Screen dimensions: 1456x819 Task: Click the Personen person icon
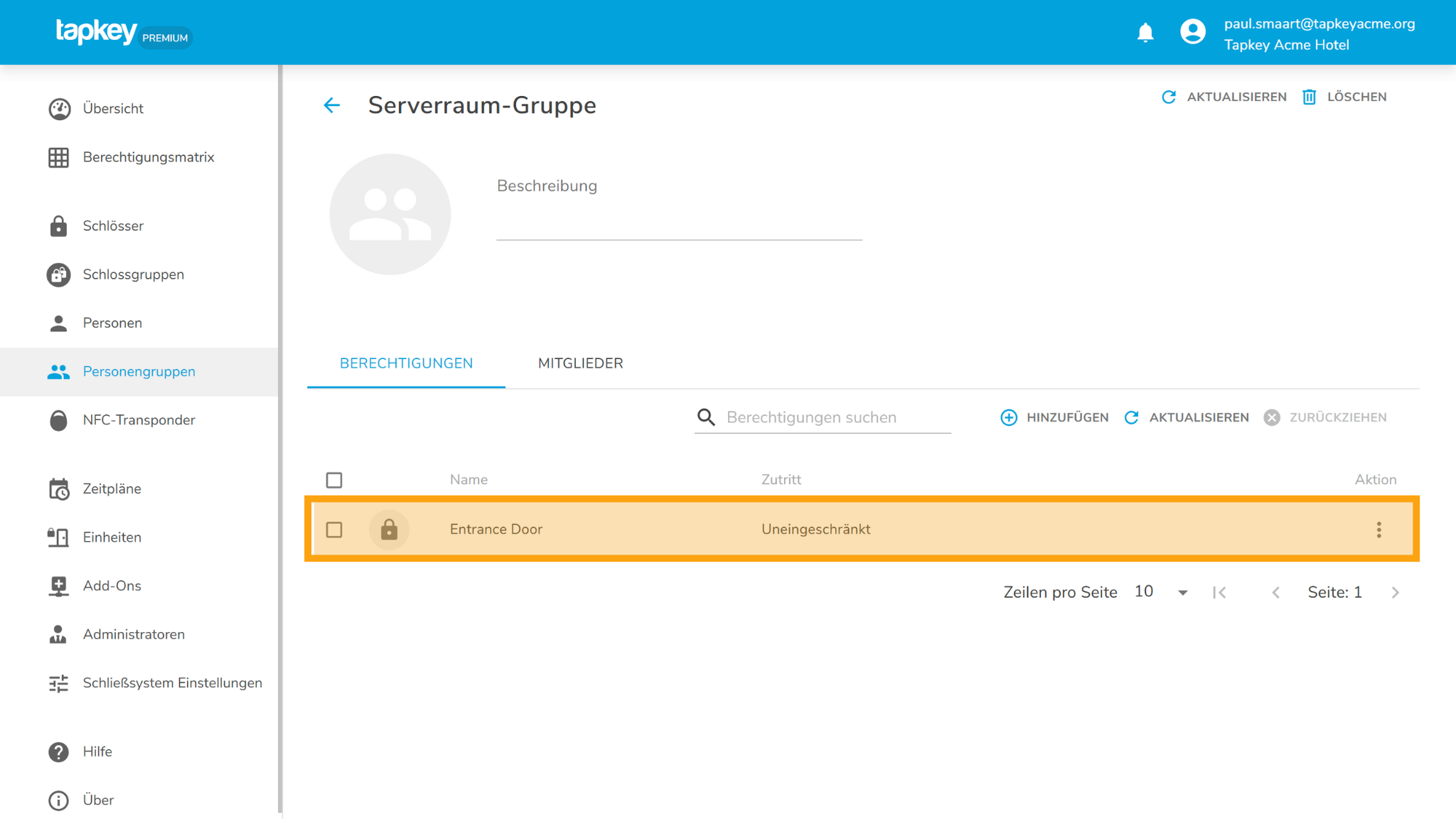pyautogui.click(x=59, y=323)
